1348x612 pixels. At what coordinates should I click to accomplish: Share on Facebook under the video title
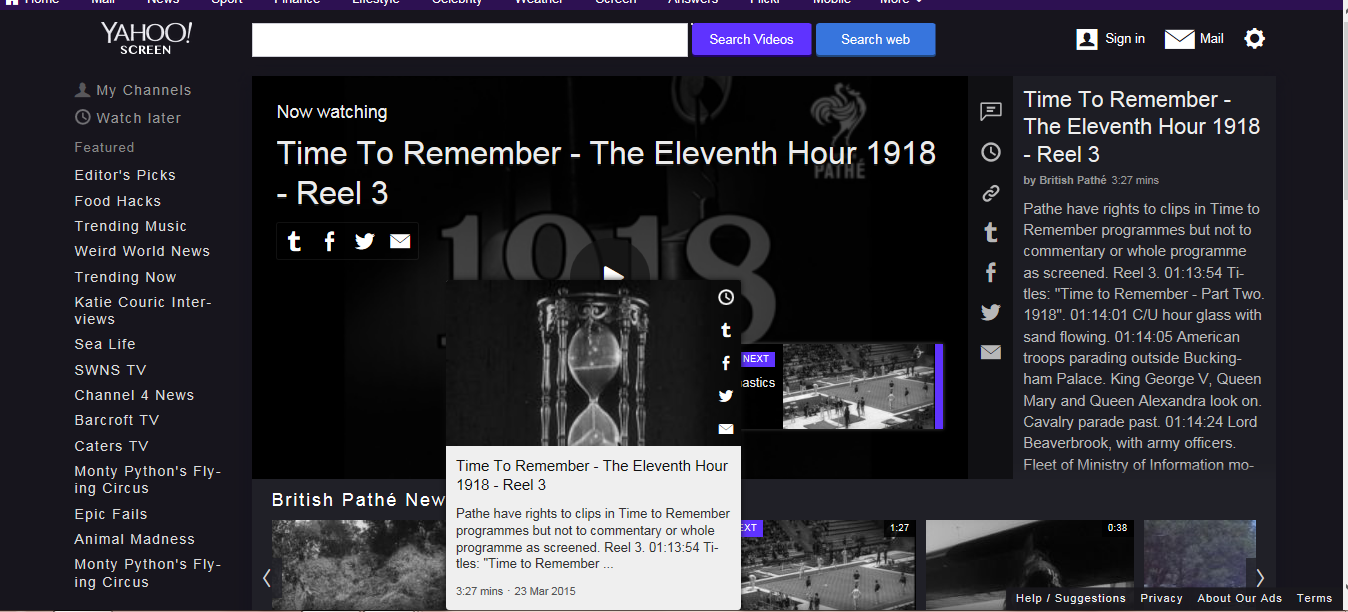coord(329,241)
